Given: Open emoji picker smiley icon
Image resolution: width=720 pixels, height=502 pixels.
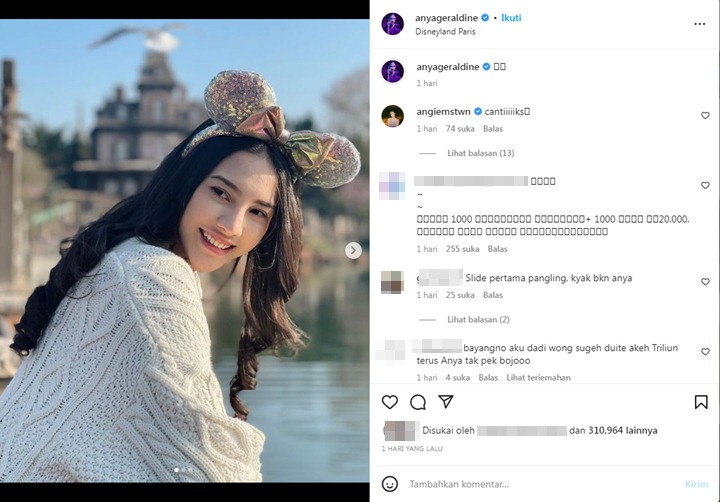Looking at the screenshot, I should (x=390, y=484).
